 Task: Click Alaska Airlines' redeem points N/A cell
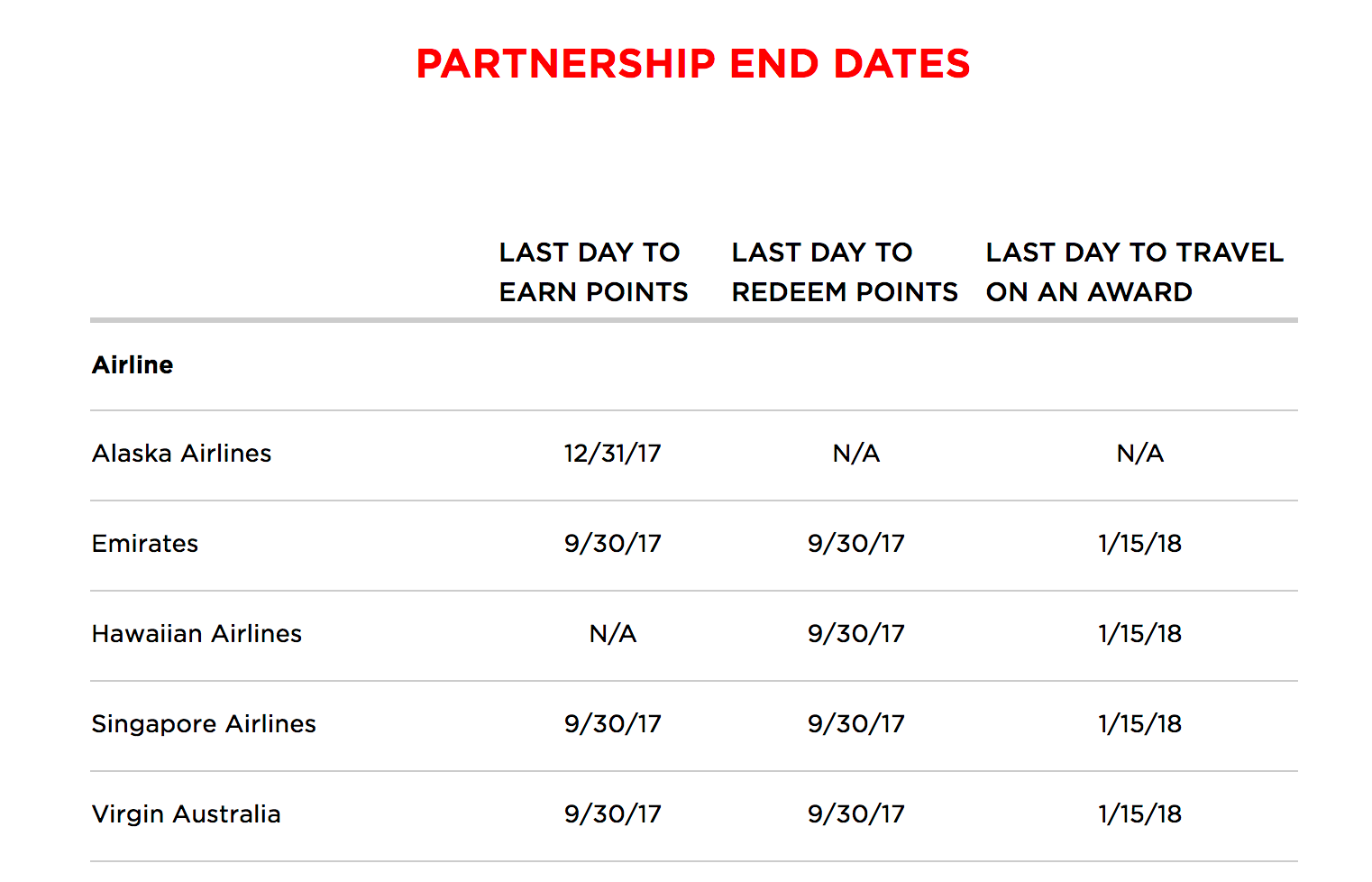(x=855, y=453)
